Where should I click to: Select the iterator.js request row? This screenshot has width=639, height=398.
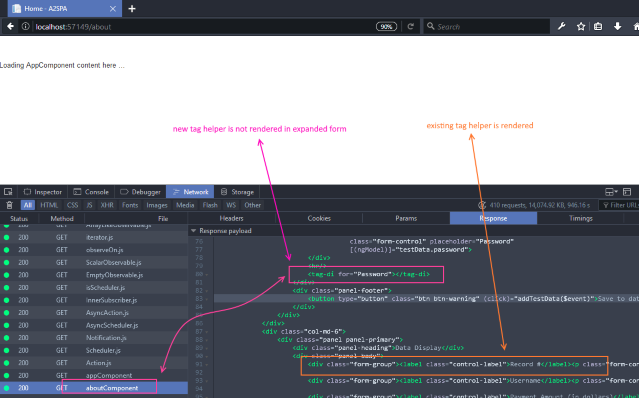94,237
